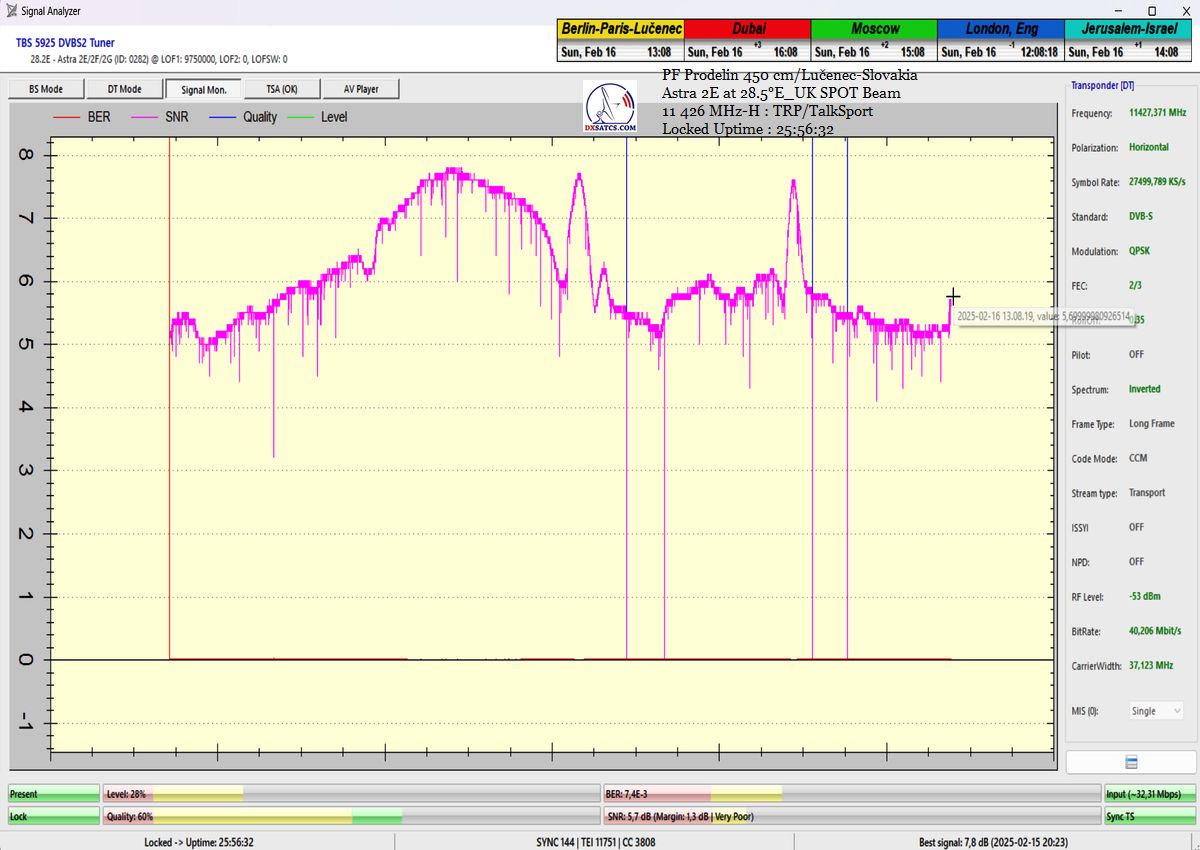1200x850 pixels.
Task: Click the crosshair cursor marker on graph
Action: point(953,296)
